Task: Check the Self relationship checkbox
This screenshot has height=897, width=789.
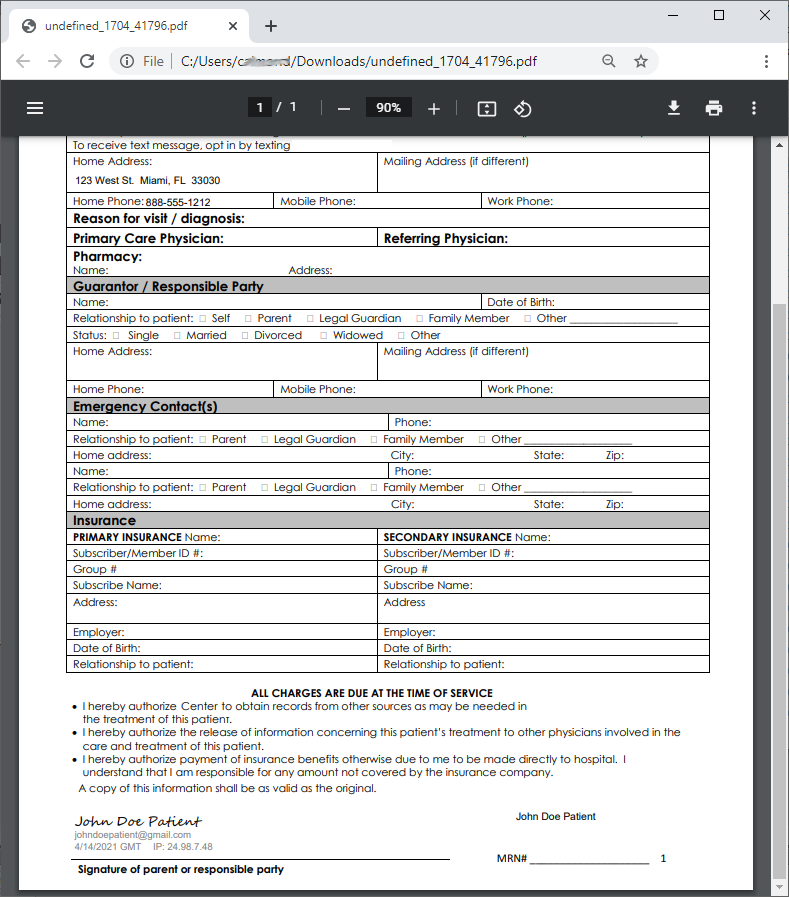Action: 203,319
